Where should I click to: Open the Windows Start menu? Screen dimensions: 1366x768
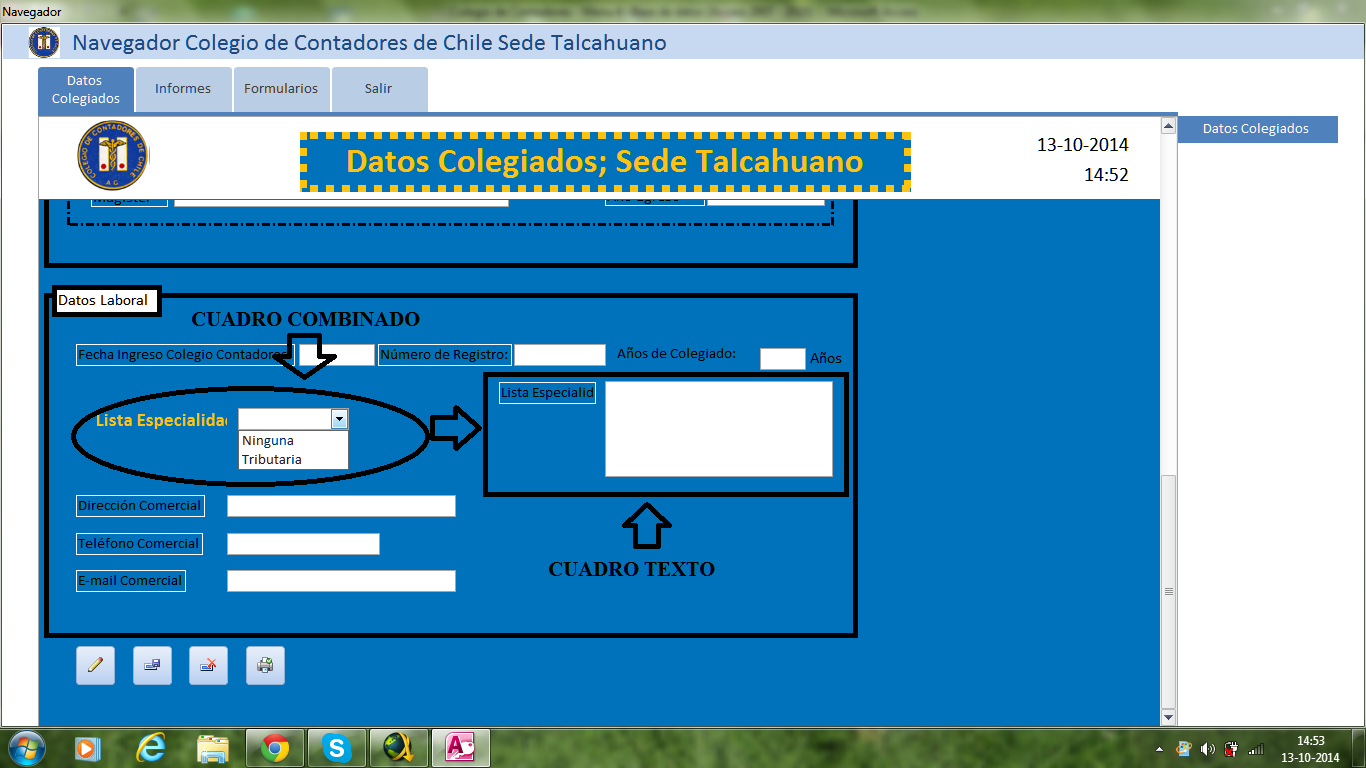26,748
